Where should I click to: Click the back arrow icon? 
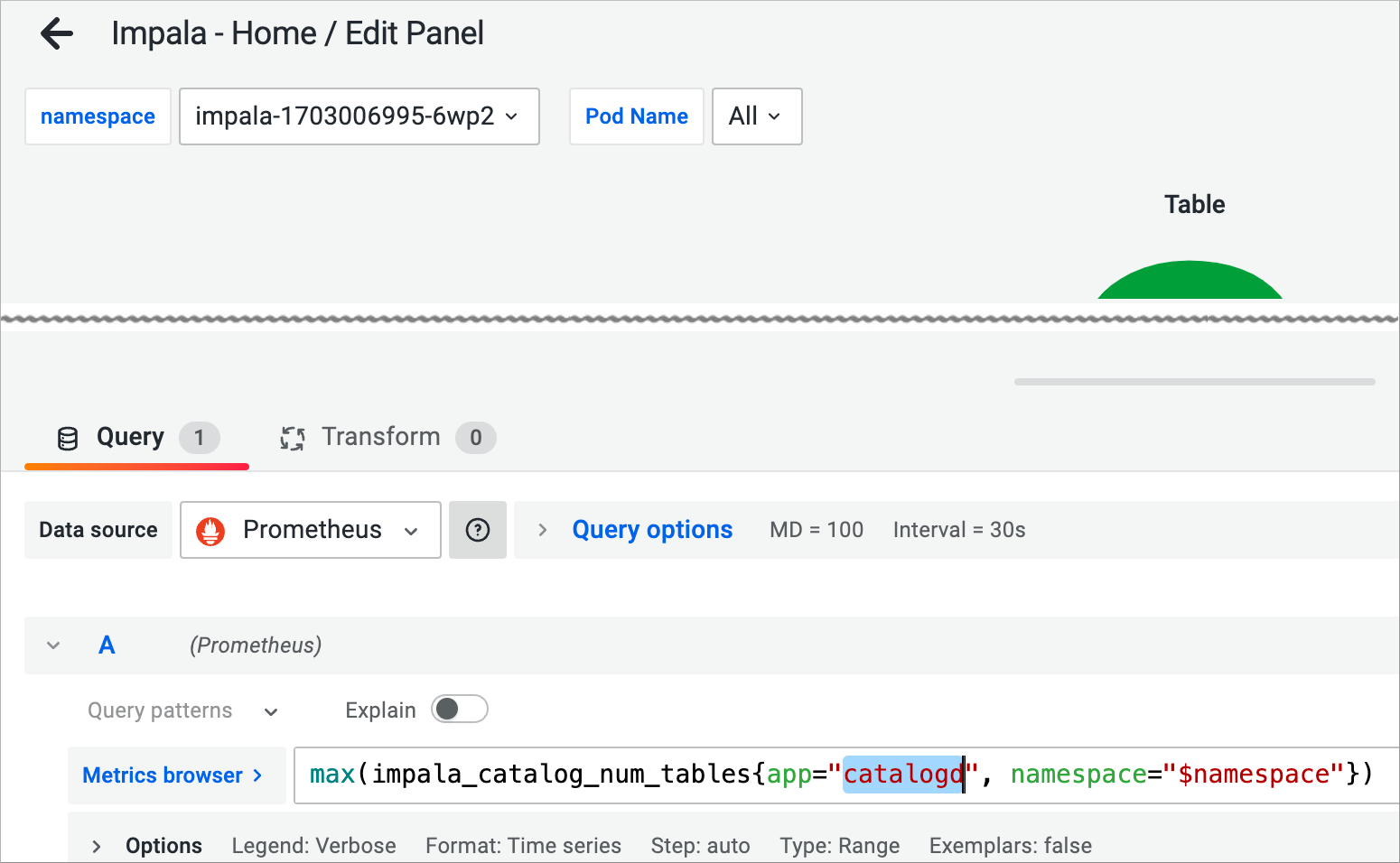coord(57,34)
